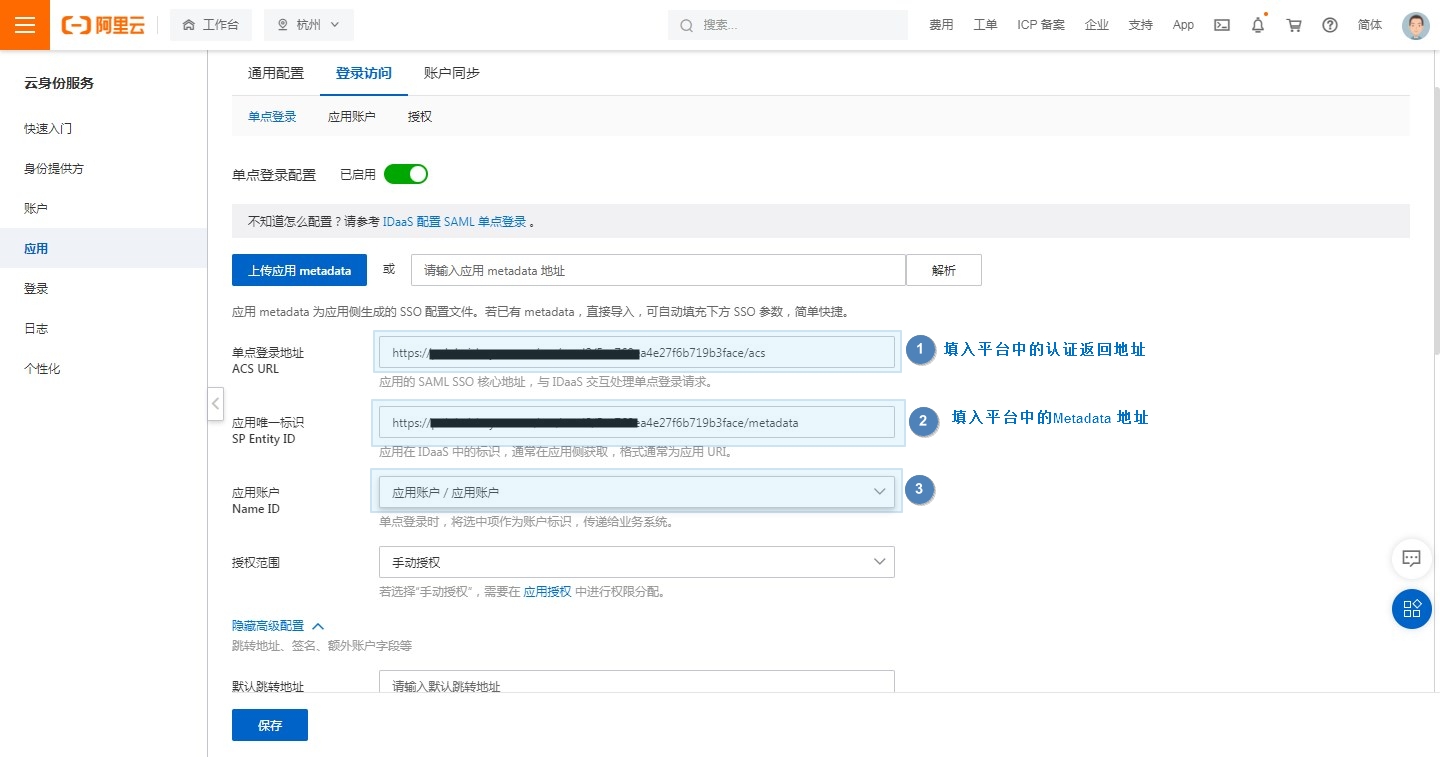The width and height of the screenshot is (1440, 757).
Task: Open the hamburger navigation menu
Action: 25,25
